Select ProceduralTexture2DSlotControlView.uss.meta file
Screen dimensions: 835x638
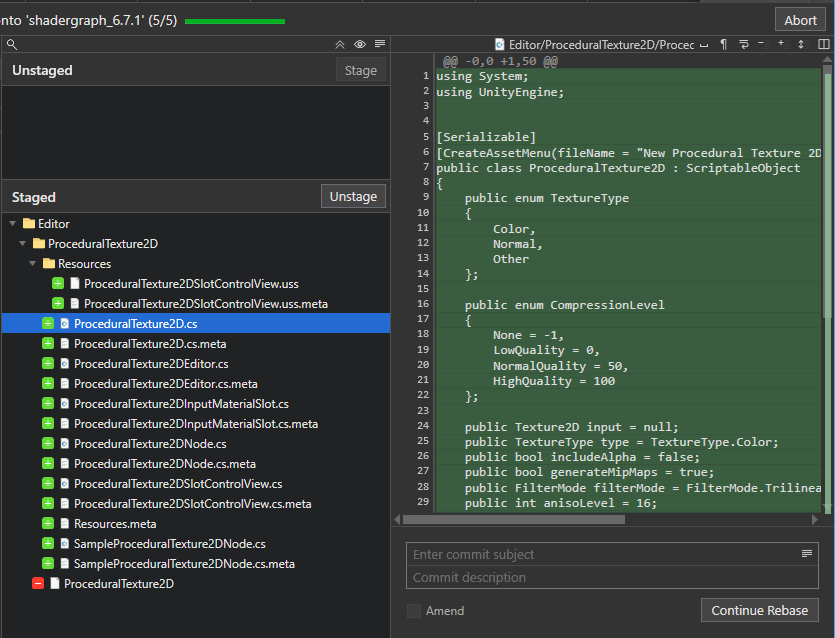(x=196, y=304)
